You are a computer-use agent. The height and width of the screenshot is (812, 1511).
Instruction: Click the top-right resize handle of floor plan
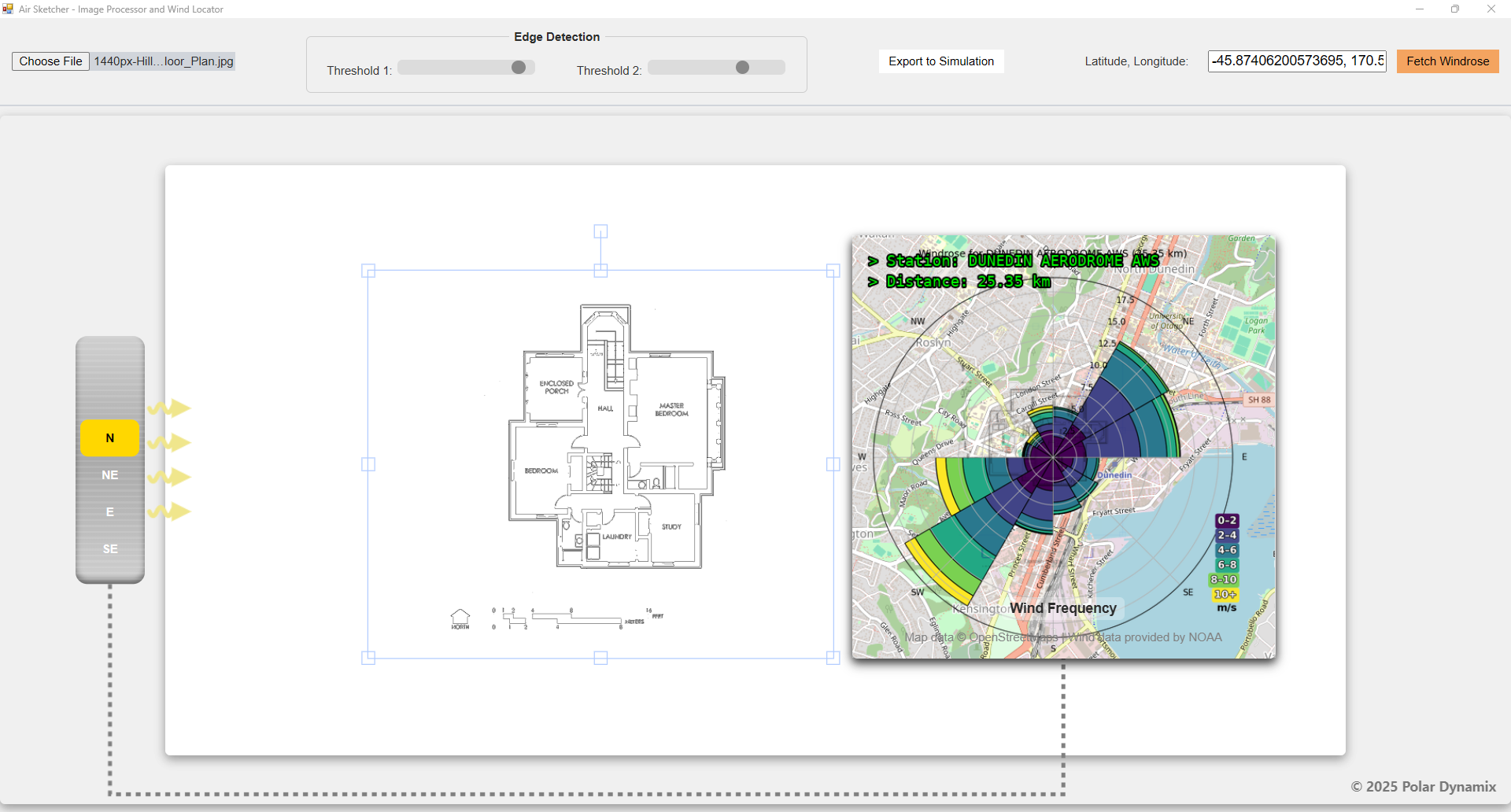pyautogui.click(x=833, y=271)
